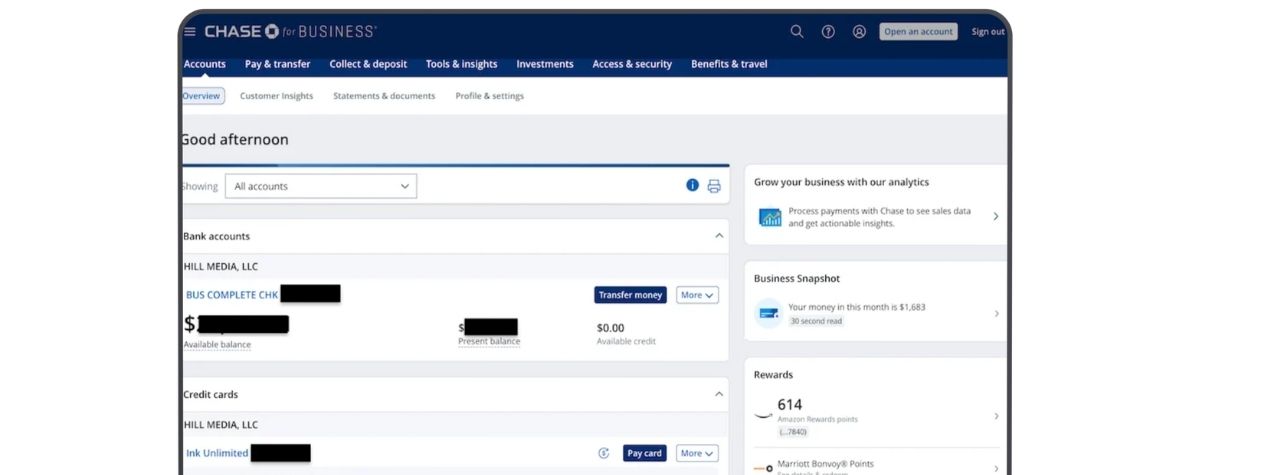Click the Open an account button
The image size is (1280, 475).
tap(918, 32)
